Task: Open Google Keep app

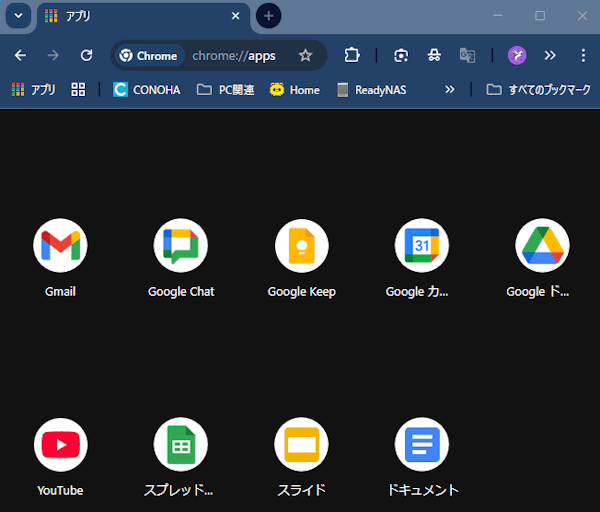Action: pos(302,245)
